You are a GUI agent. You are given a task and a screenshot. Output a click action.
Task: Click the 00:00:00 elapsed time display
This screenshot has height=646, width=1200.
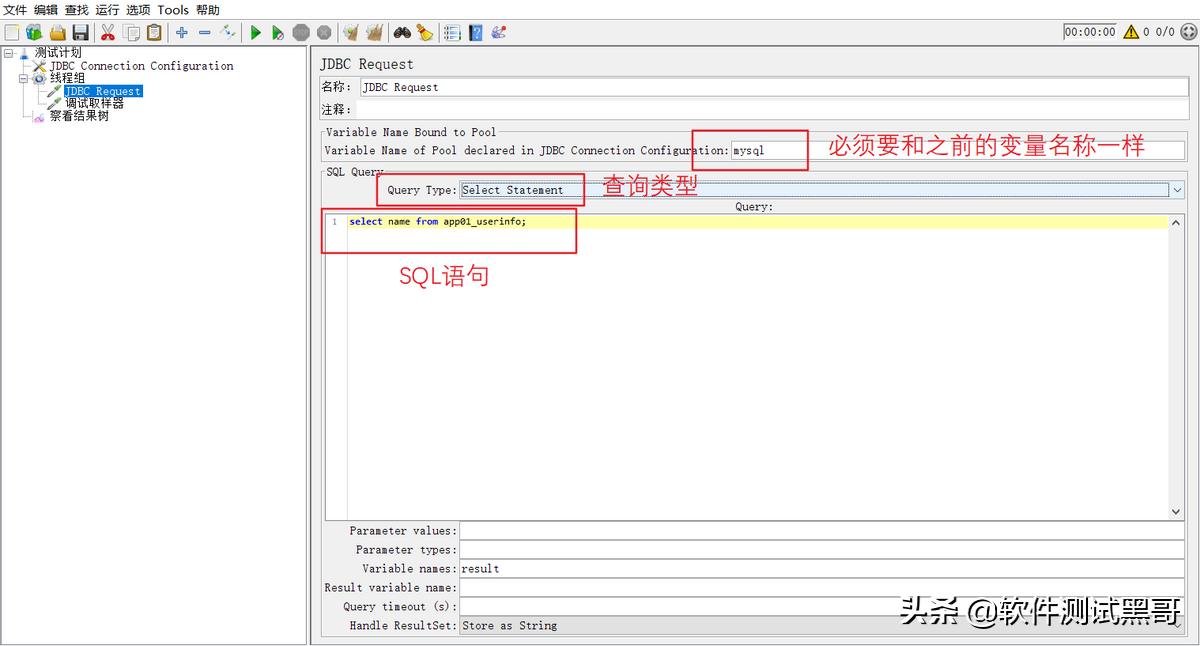pos(1090,32)
